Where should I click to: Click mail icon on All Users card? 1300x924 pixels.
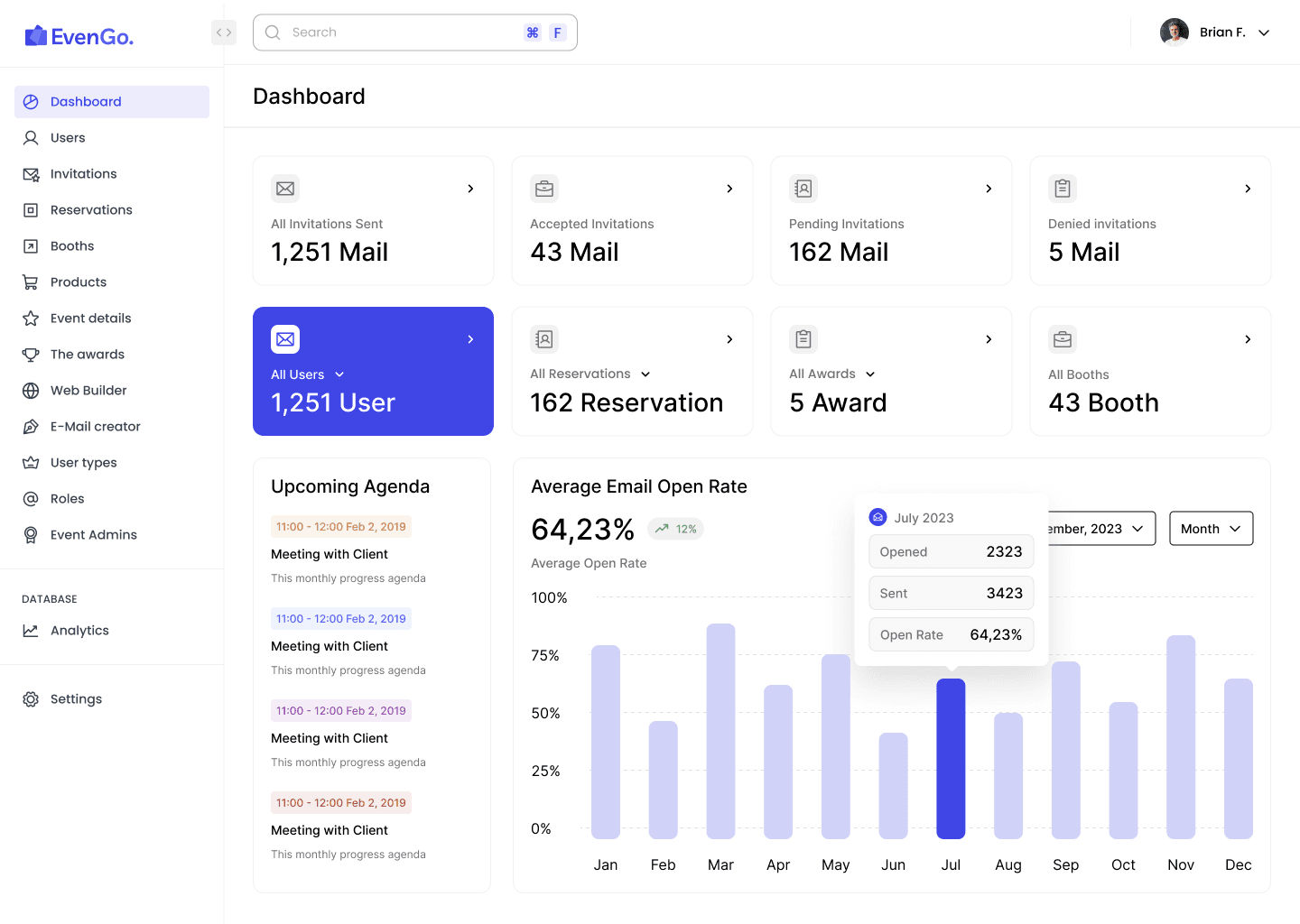(x=285, y=339)
